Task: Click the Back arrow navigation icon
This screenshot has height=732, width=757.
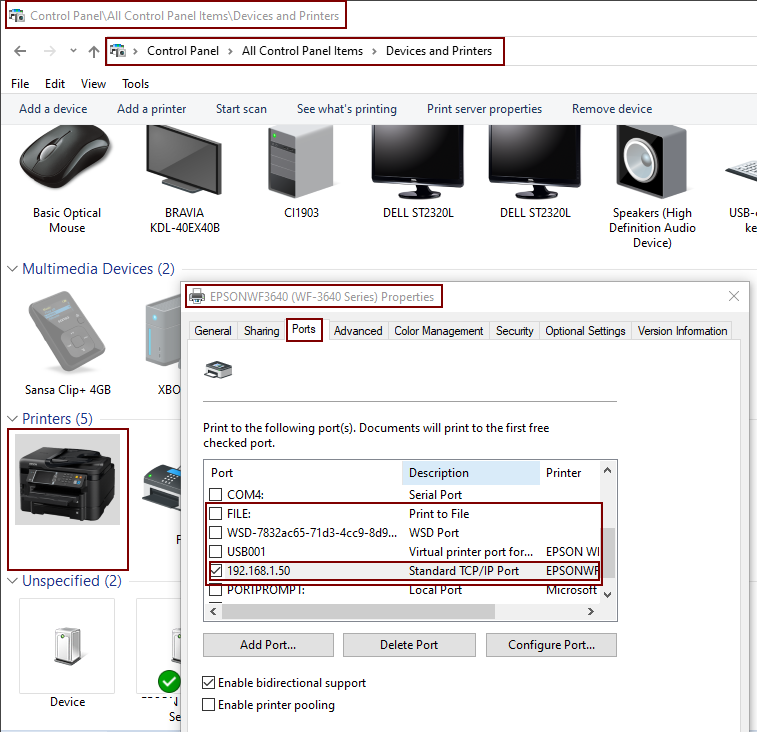Action: coord(20,51)
